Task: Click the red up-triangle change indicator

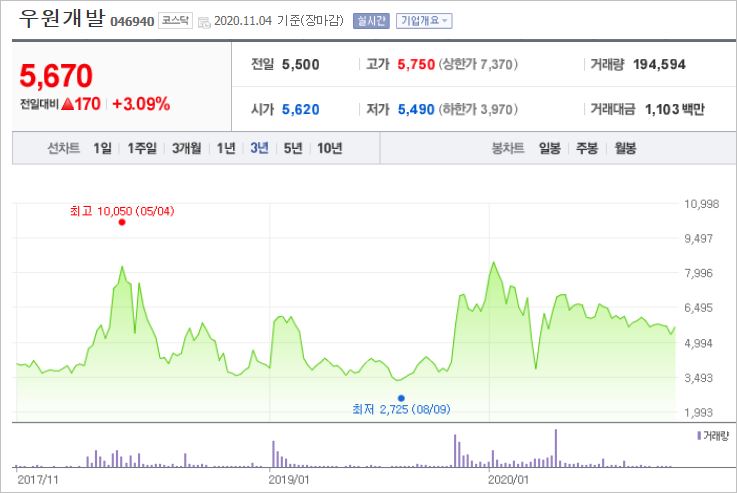Action: (x=68, y=104)
